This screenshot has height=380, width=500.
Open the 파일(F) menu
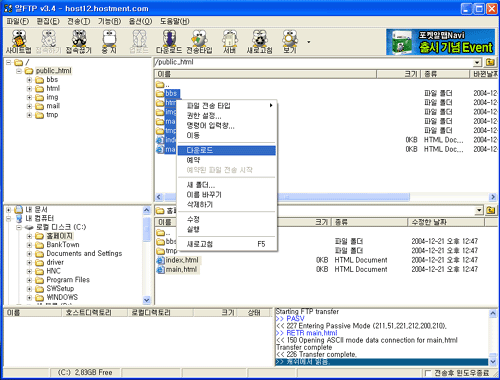point(18,21)
